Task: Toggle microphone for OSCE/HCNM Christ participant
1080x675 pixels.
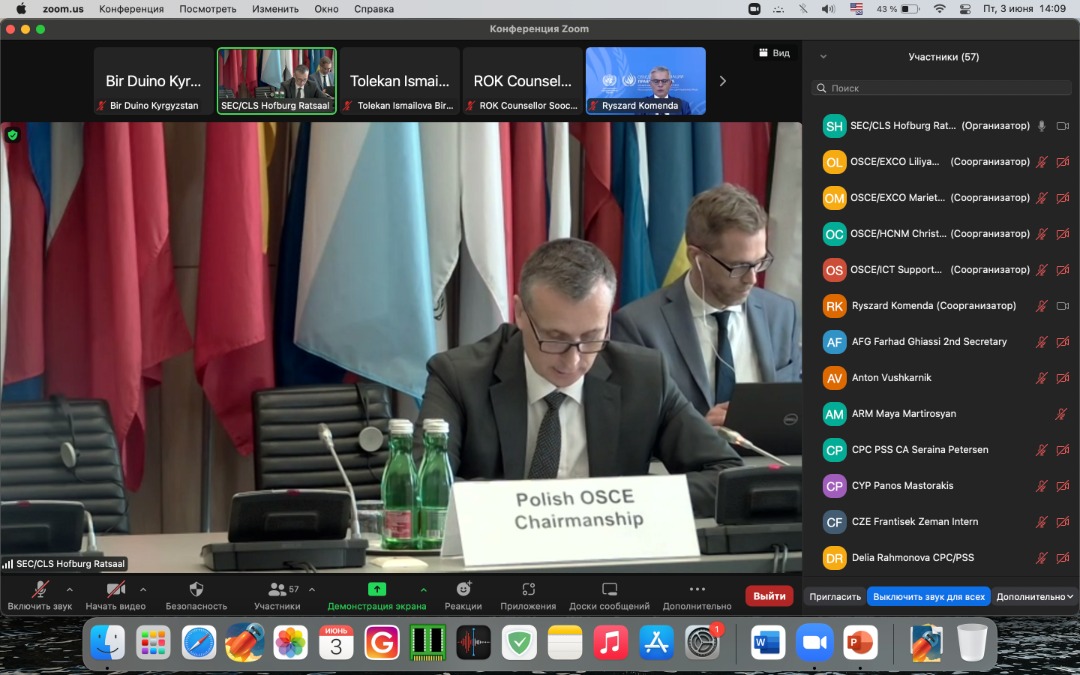Action: (x=1042, y=233)
